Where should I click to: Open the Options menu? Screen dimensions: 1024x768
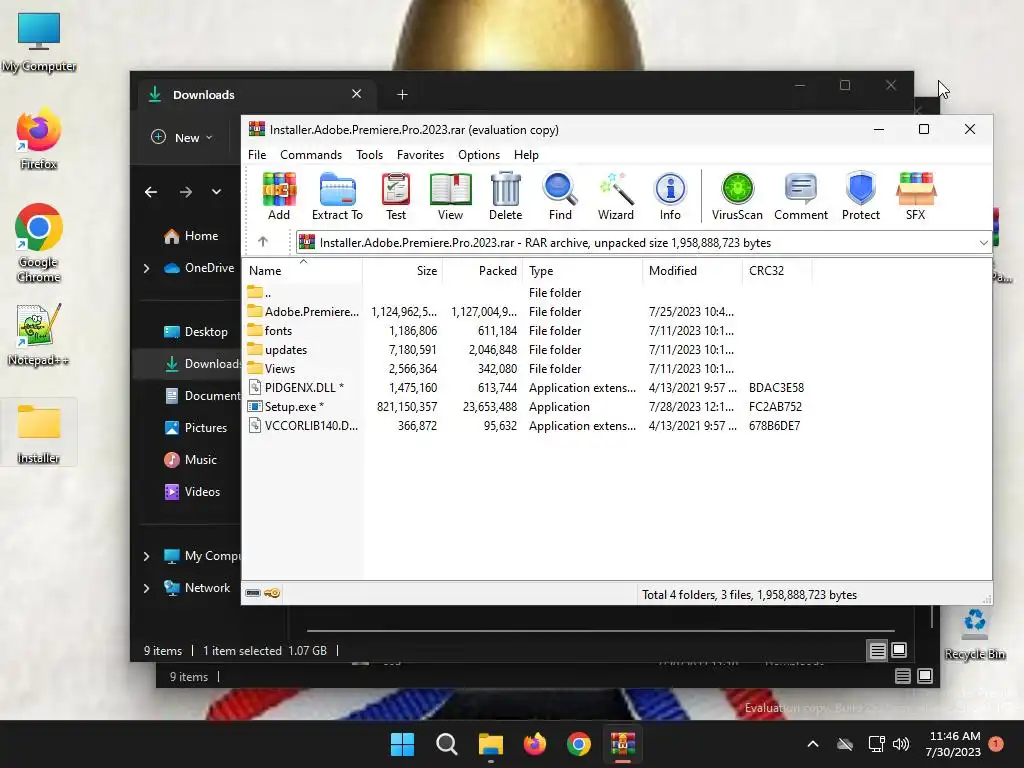point(479,155)
